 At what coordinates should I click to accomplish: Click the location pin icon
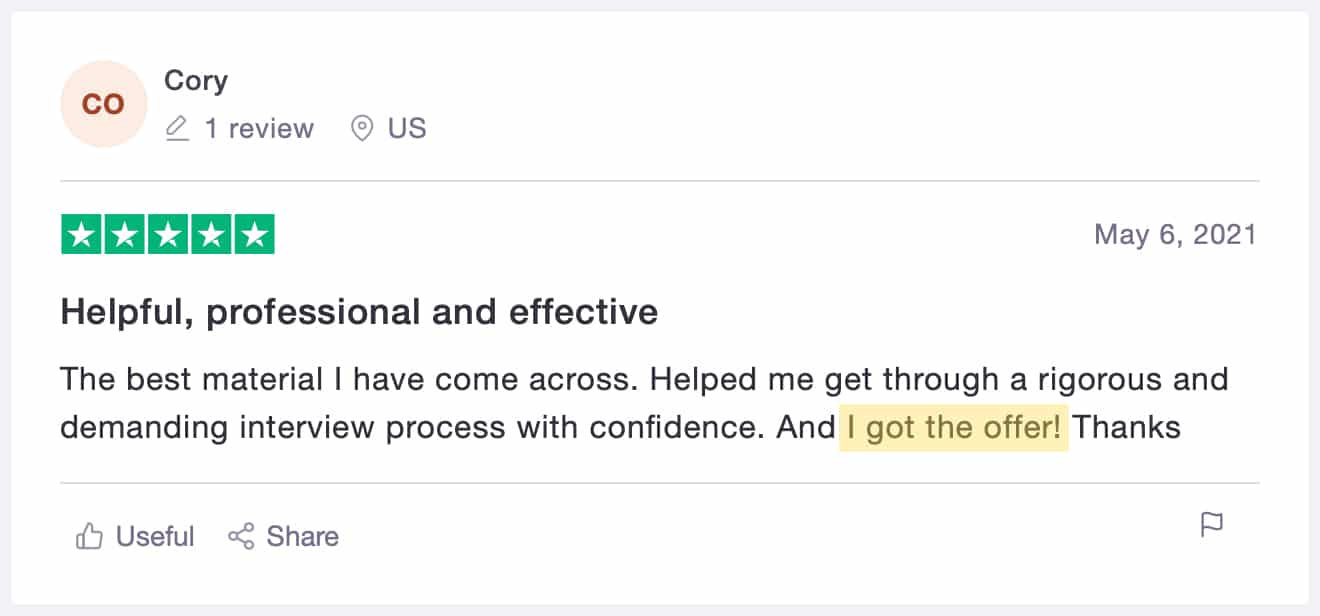[362, 129]
